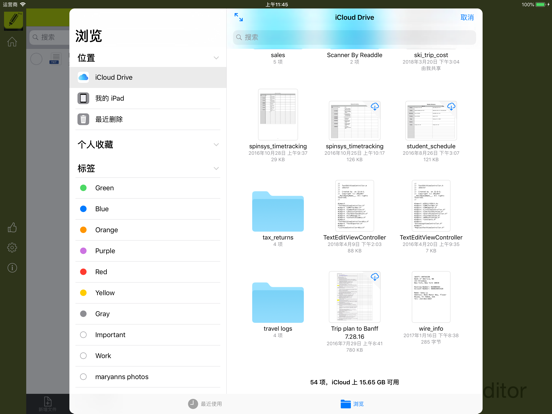Image resolution: width=552 pixels, height=414 pixels.
Task: Open ski_trip_cost file label
Action: [431, 55]
